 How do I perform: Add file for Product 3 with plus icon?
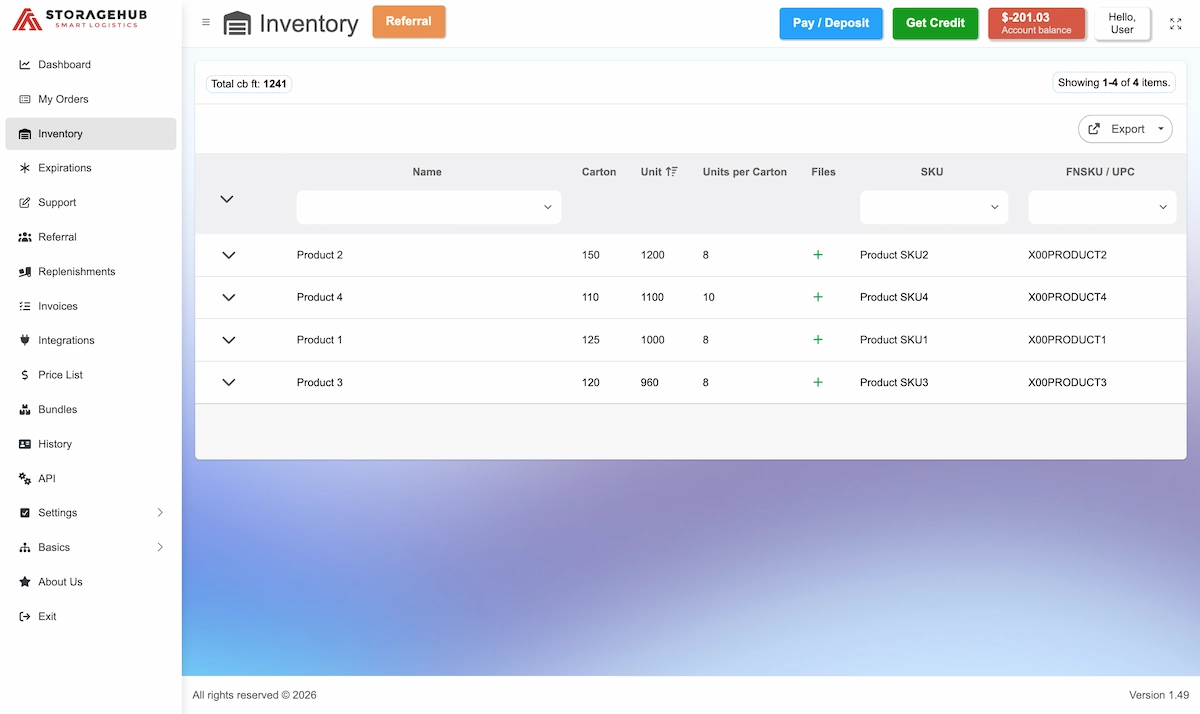click(x=818, y=382)
